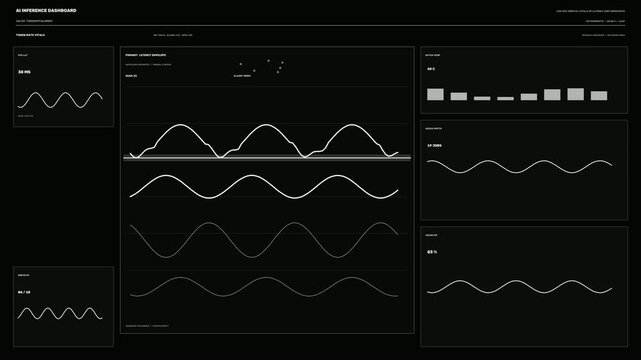The image size is (641, 360).
Task: Open the wave chart in the card below the bar chart
Action: click(519, 167)
